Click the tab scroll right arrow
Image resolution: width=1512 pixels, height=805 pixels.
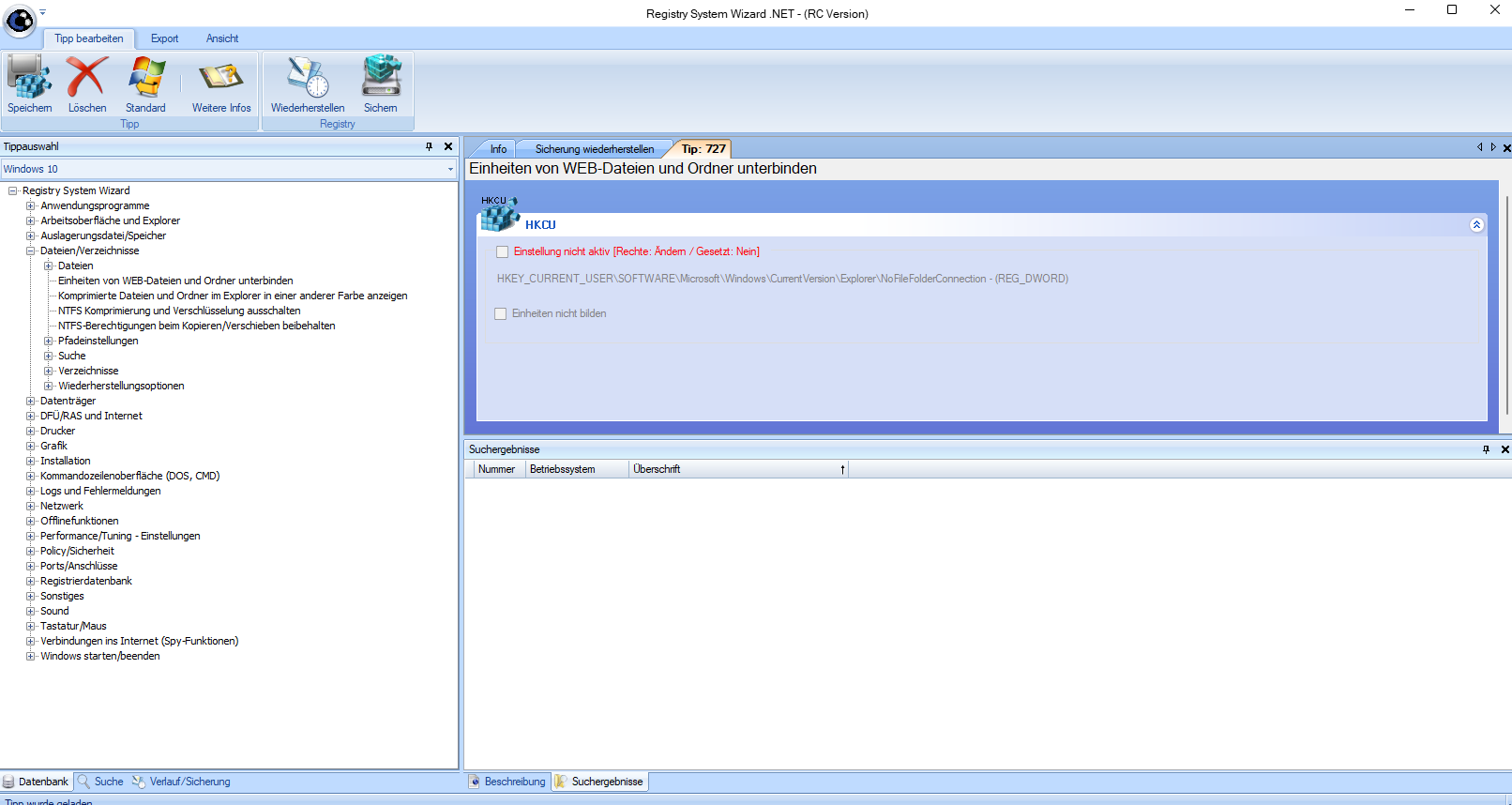coord(1493,147)
